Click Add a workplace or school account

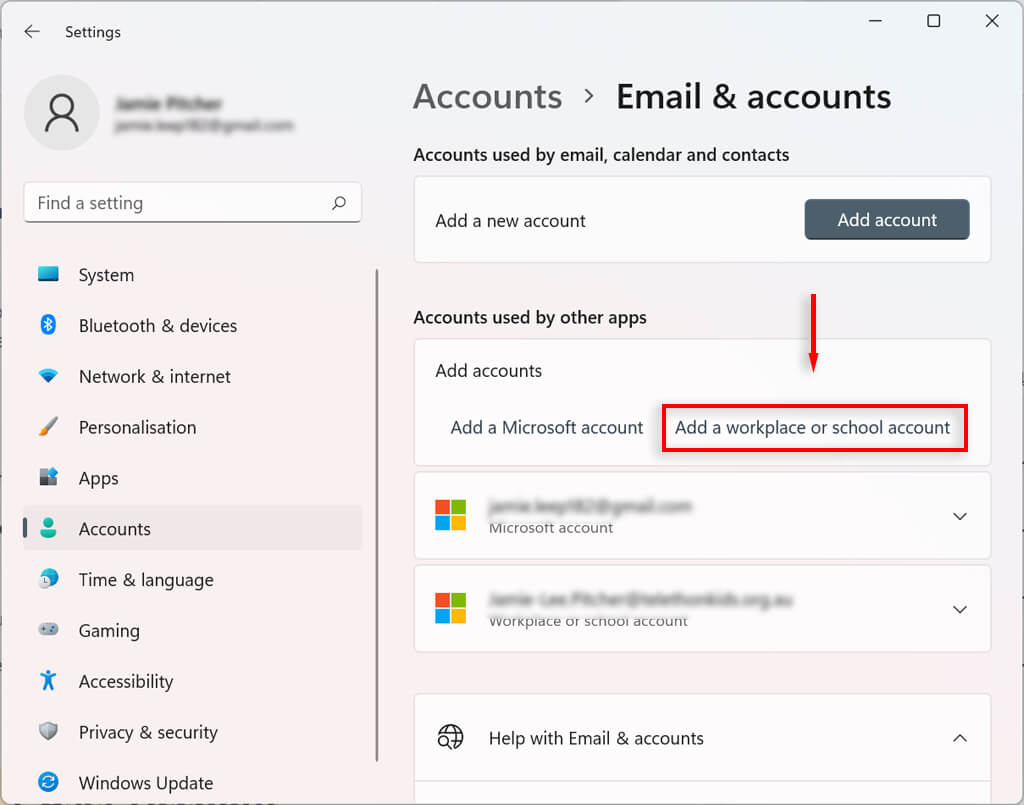(x=812, y=428)
